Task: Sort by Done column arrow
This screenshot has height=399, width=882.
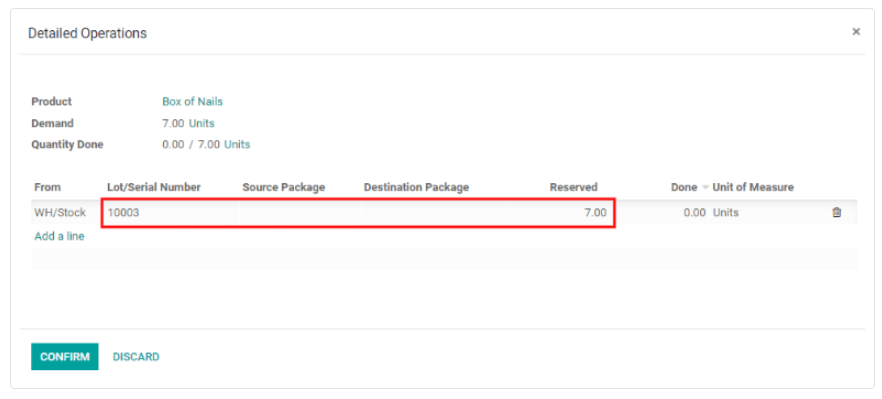Action: 705,187
